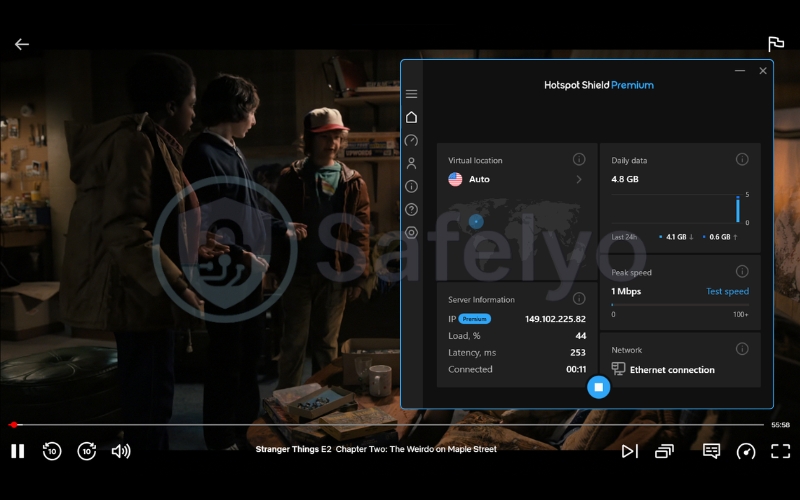Click the remaining time 55:58
This screenshot has height=500, width=800.
coord(780,424)
